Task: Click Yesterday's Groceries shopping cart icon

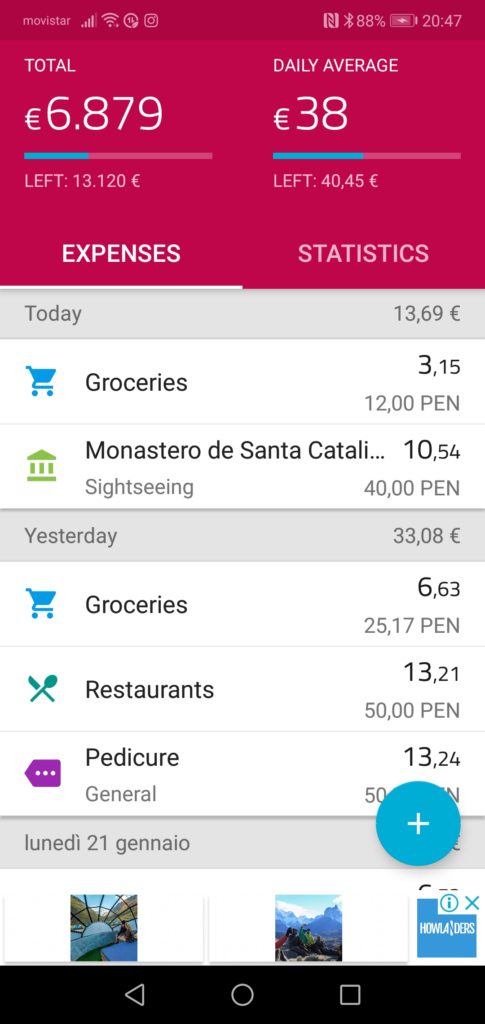Action: click(x=40, y=604)
